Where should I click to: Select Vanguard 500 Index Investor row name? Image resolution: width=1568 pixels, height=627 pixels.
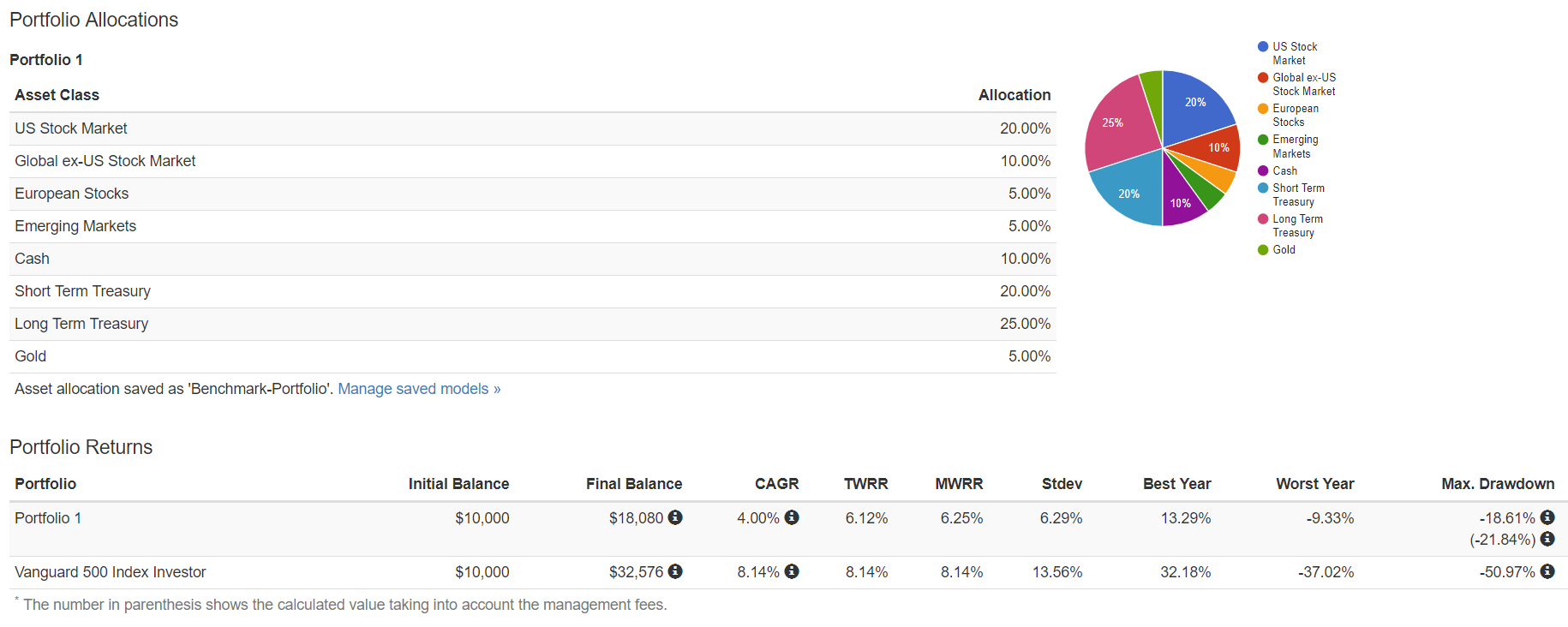point(111,572)
